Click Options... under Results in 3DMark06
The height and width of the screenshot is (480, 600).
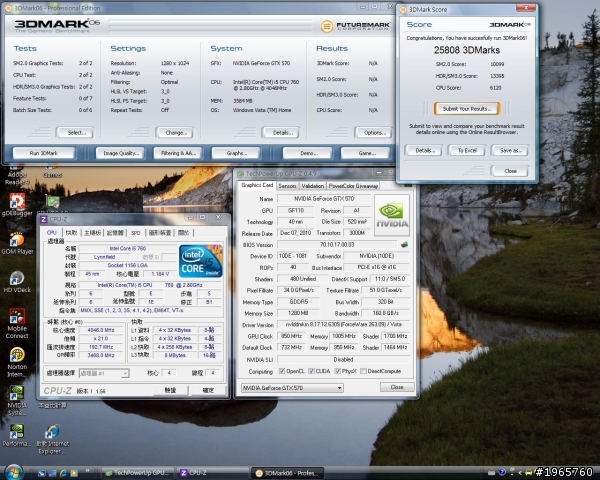[373, 132]
